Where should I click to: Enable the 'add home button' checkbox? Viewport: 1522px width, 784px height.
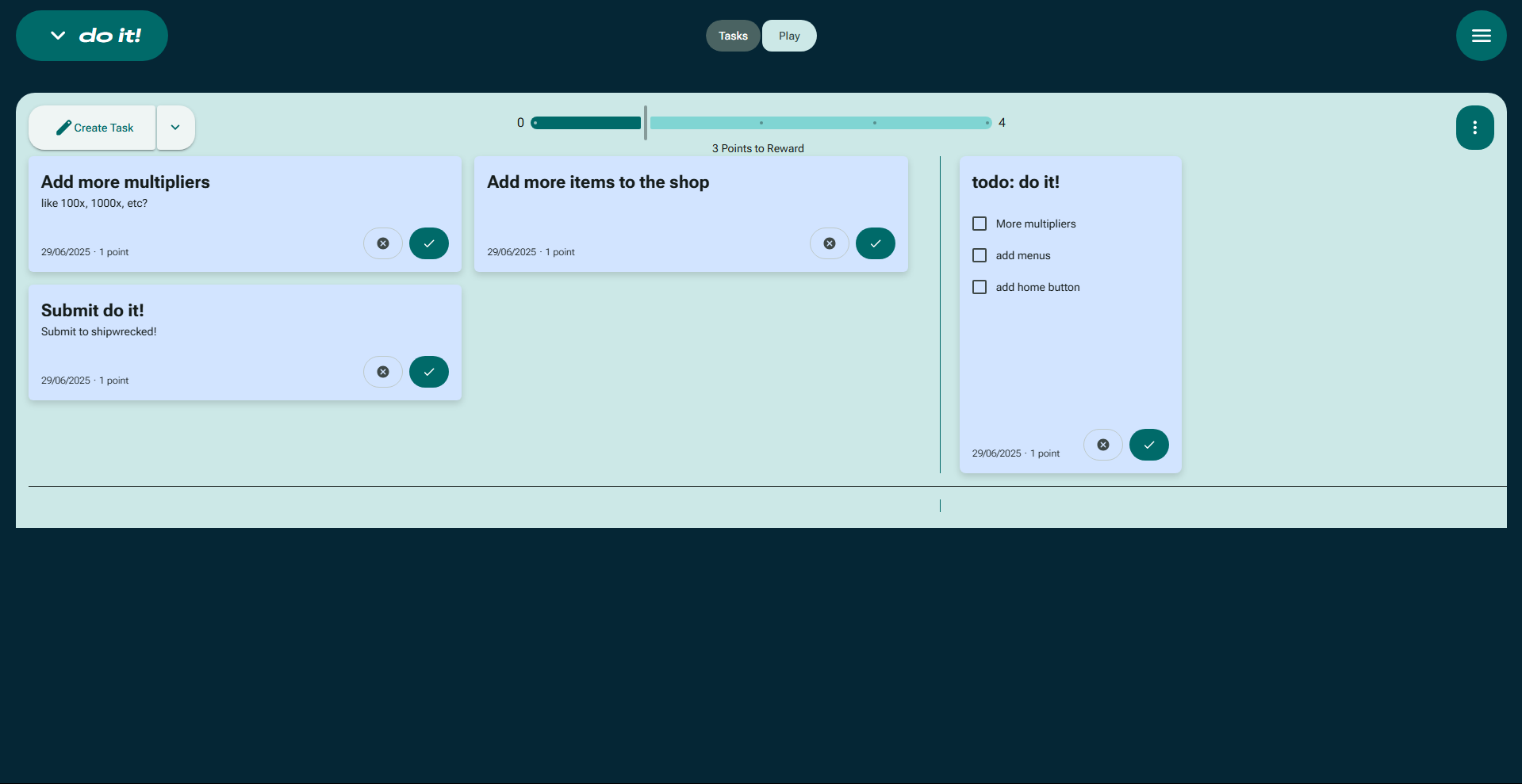980,287
